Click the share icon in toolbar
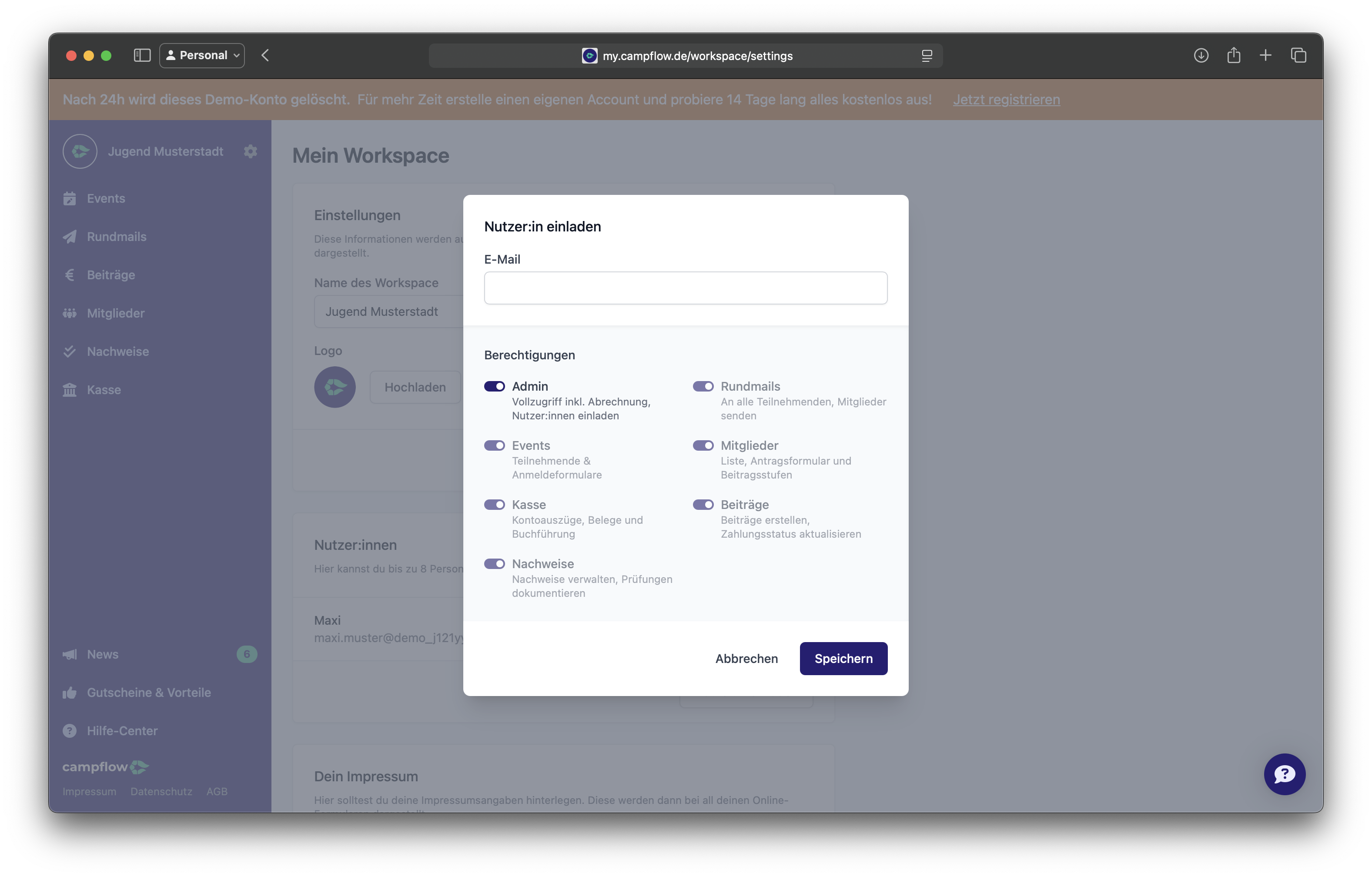This screenshot has width=1372, height=877. pyautogui.click(x=1234, y=55)
